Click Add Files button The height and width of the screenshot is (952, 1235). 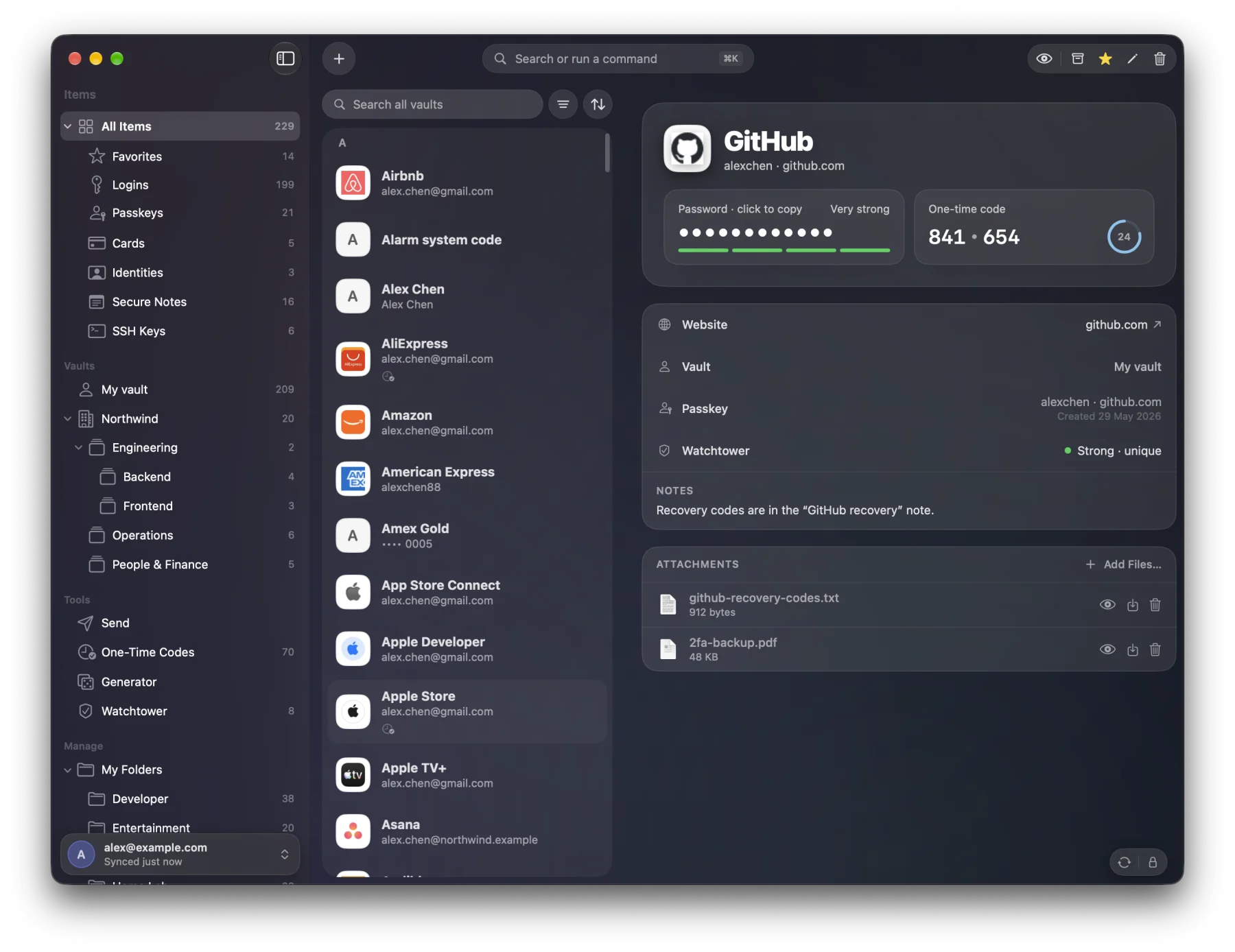(x=1123, y=564)
